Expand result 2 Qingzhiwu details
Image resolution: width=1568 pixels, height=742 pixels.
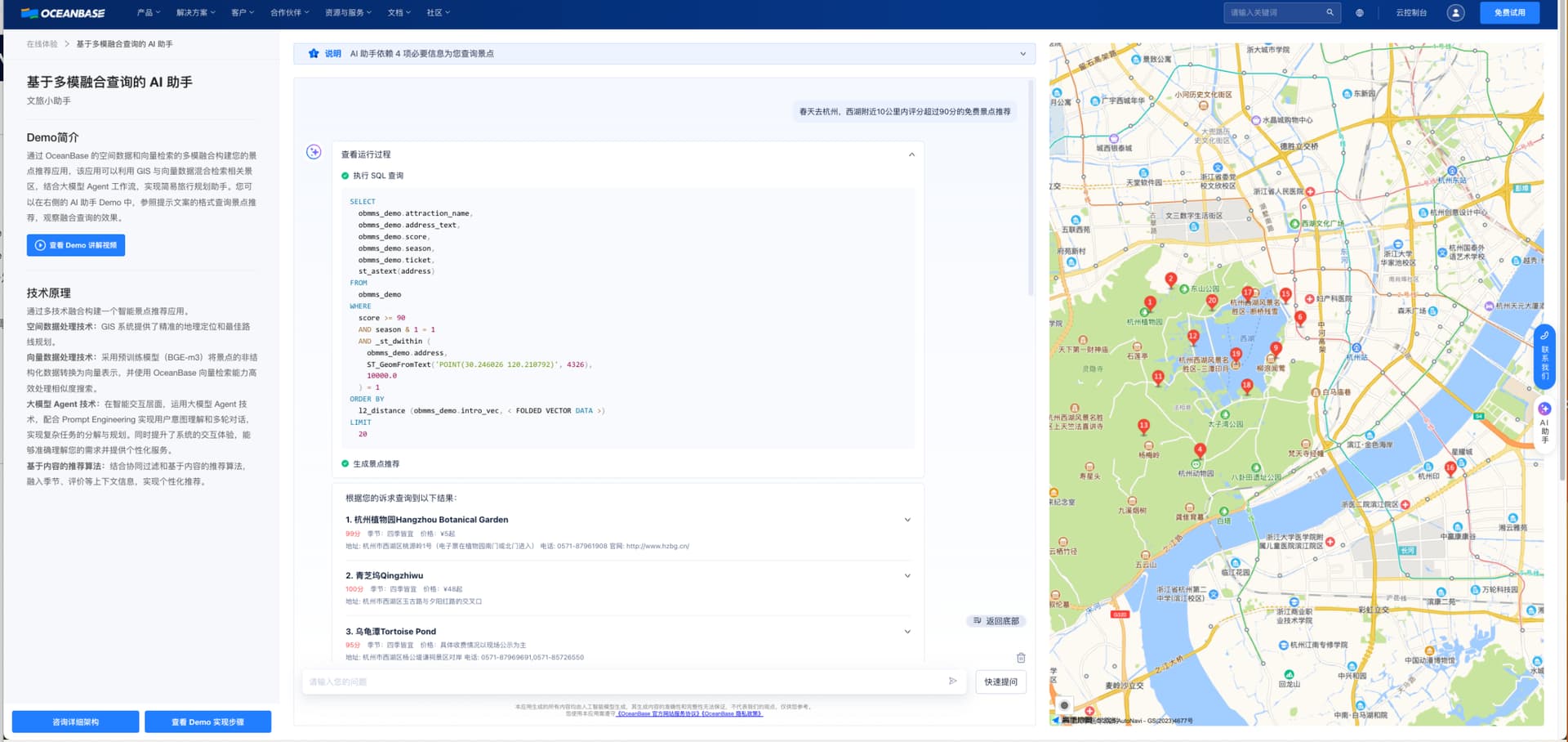pos(907,576)
